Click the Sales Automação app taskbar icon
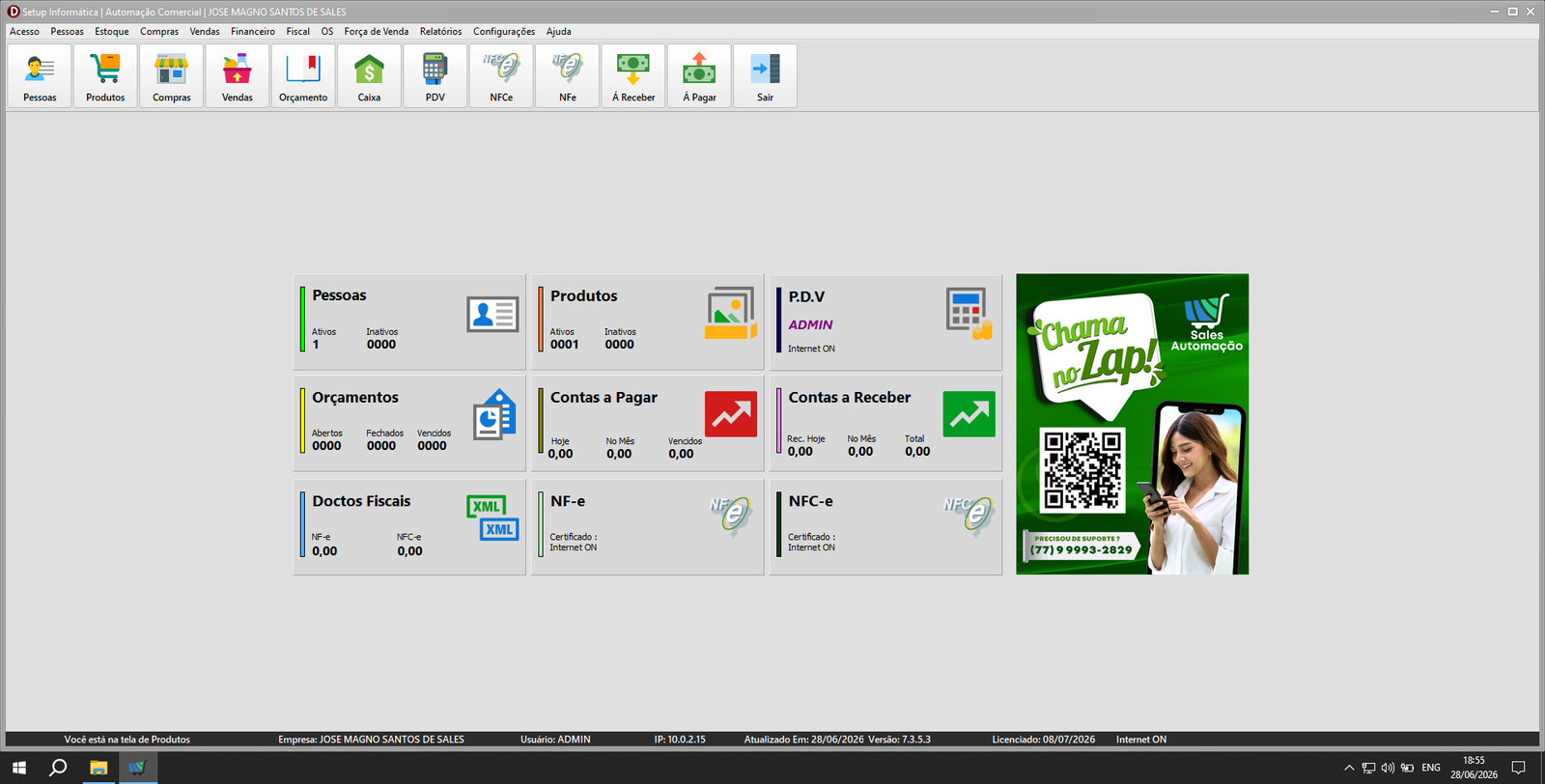1545x784 pixels. [x=137, y=768]
